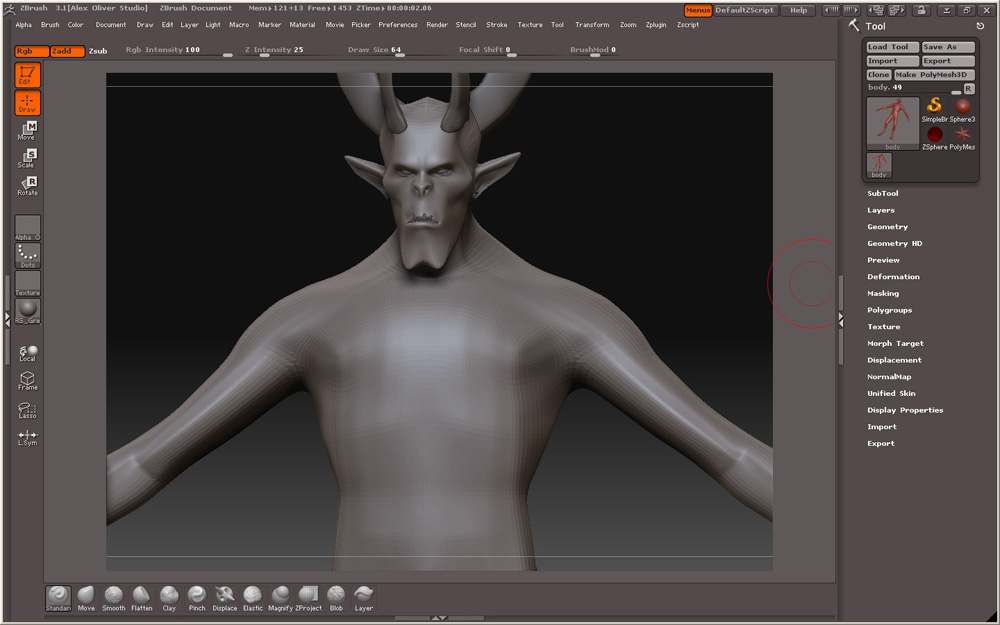
Task: Pick the Move brush in bottom brush shelf
Action: click(x=86, y=598)
